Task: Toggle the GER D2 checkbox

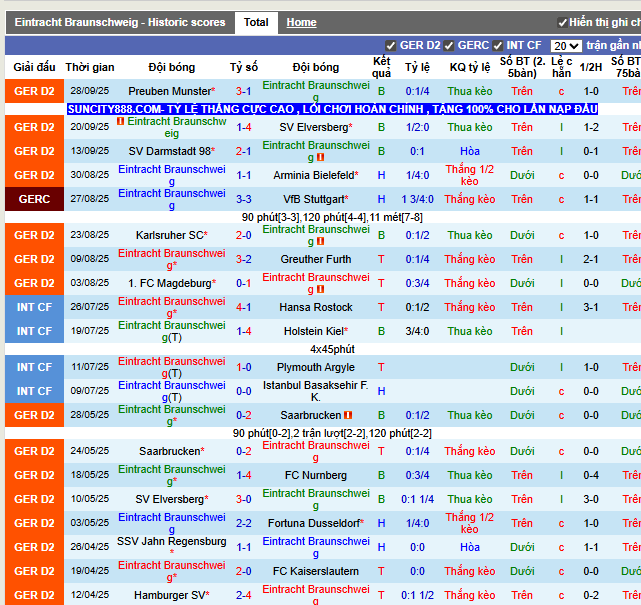Action: click(x=390, y=46)
